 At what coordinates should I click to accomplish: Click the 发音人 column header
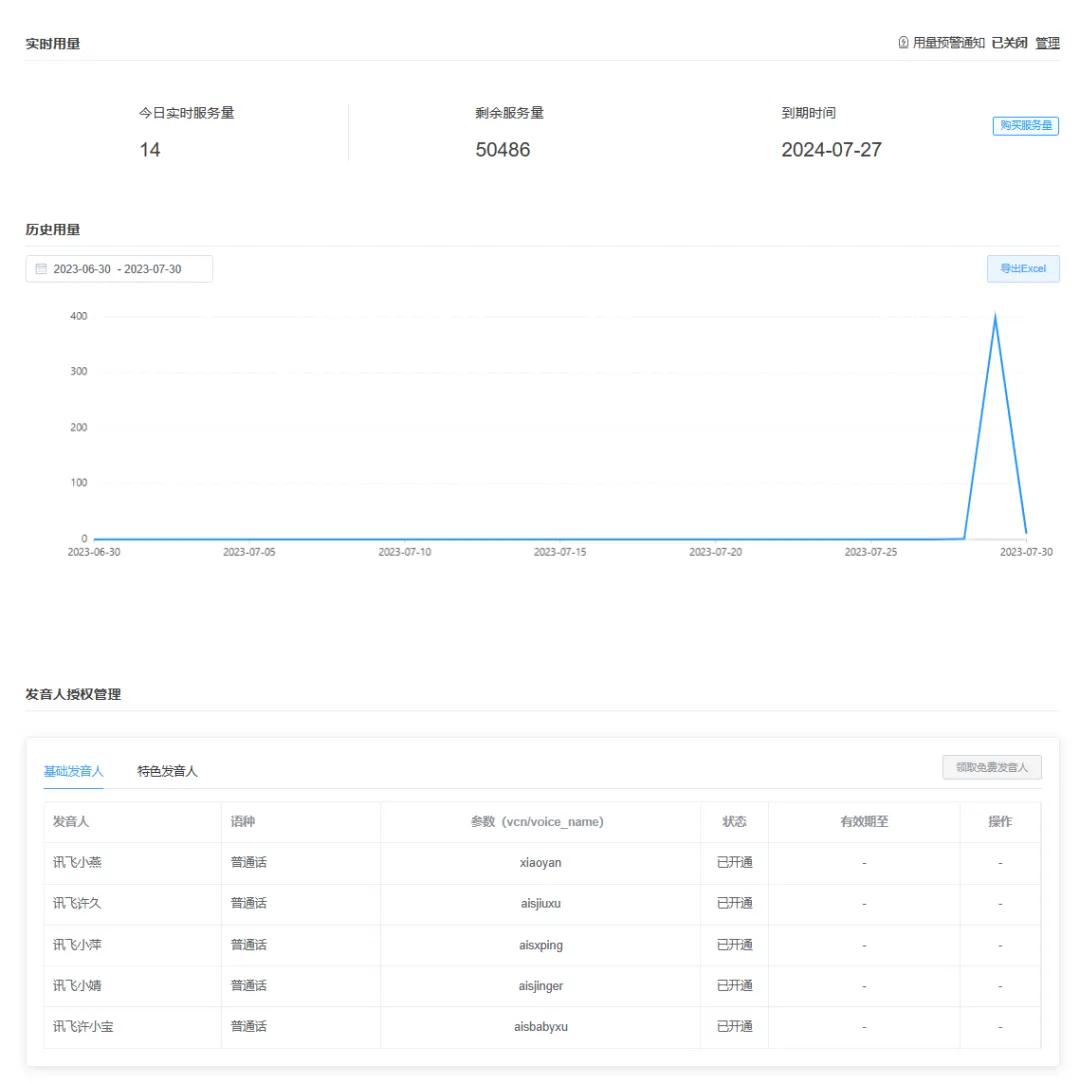point(71,821)
